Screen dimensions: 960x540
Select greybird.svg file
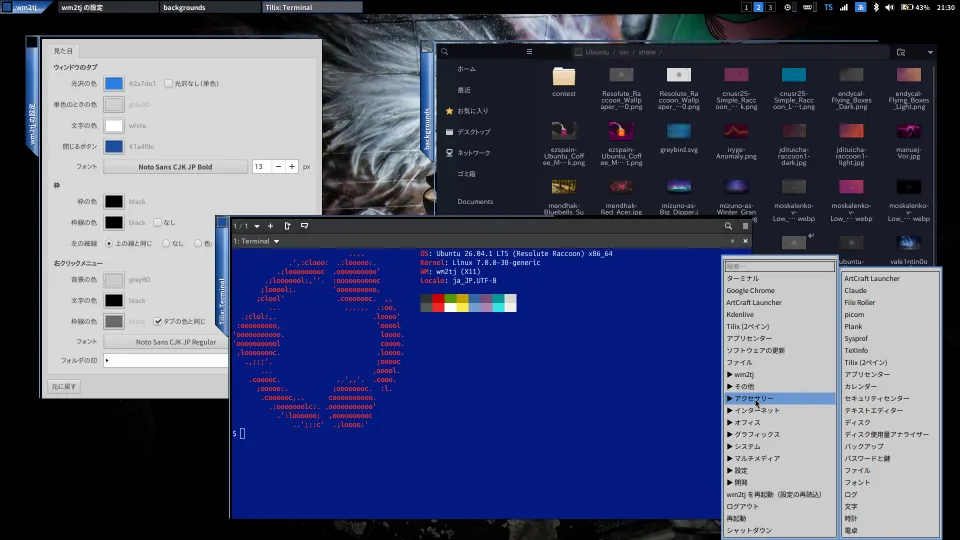pyautogui.click(x=678, y=138)
